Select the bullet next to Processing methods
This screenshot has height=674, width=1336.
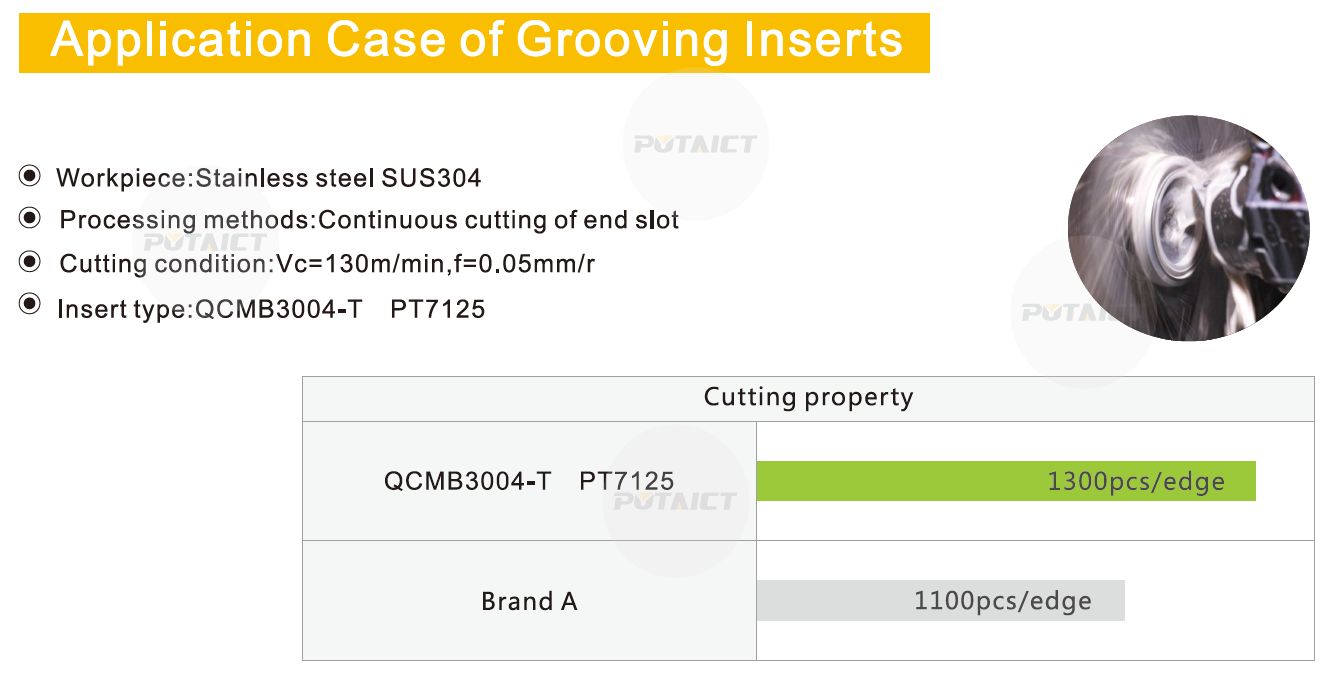pyautogui.click(x=30, y=218)
